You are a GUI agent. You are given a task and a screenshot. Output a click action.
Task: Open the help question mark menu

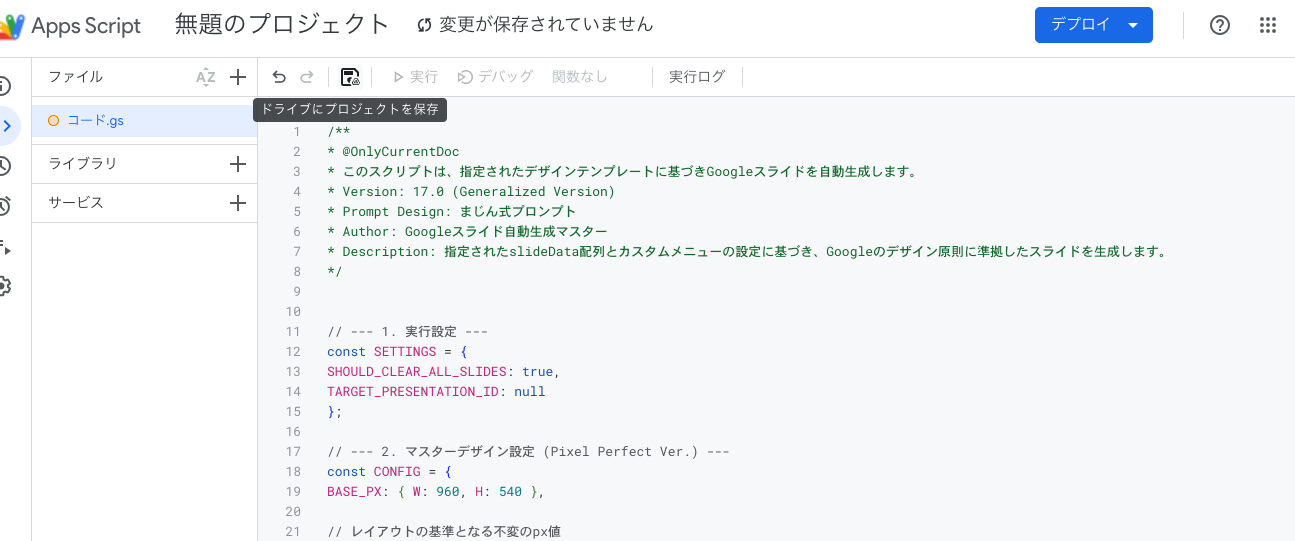pyautogui.click(x=1219, y=25)
